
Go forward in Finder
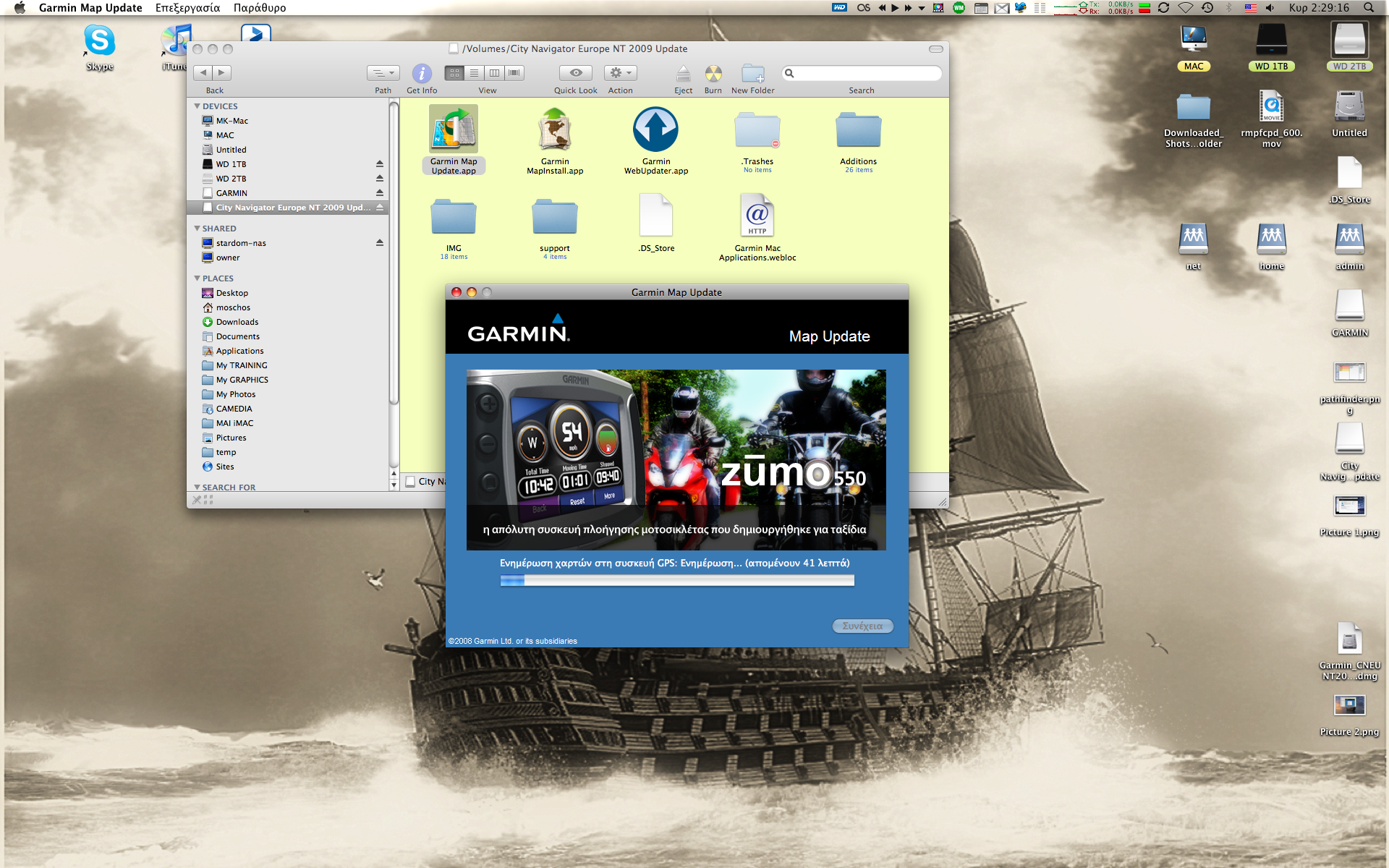(x=222, y=73)
